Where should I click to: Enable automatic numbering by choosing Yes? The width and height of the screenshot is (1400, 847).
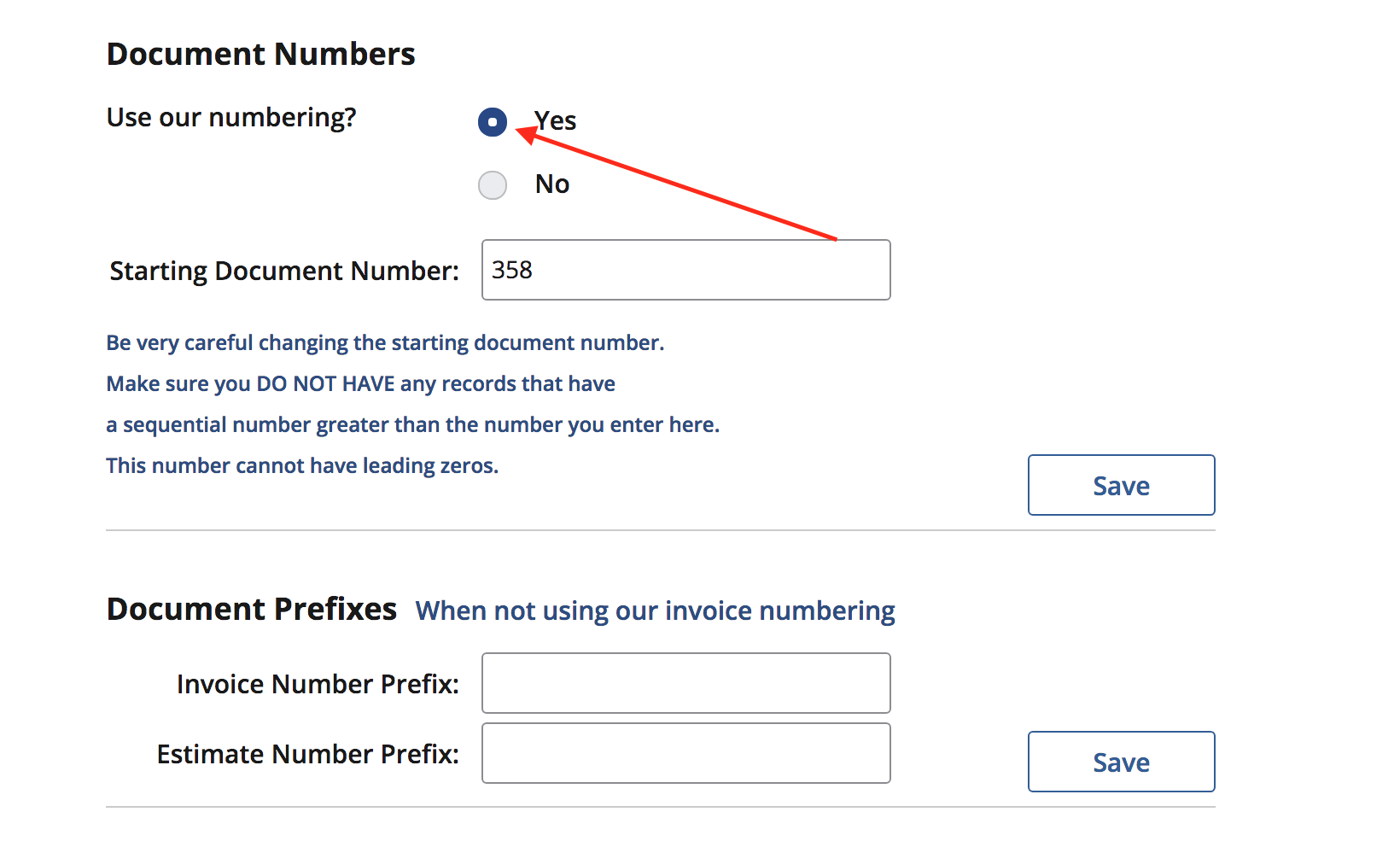tap(493, 122)
